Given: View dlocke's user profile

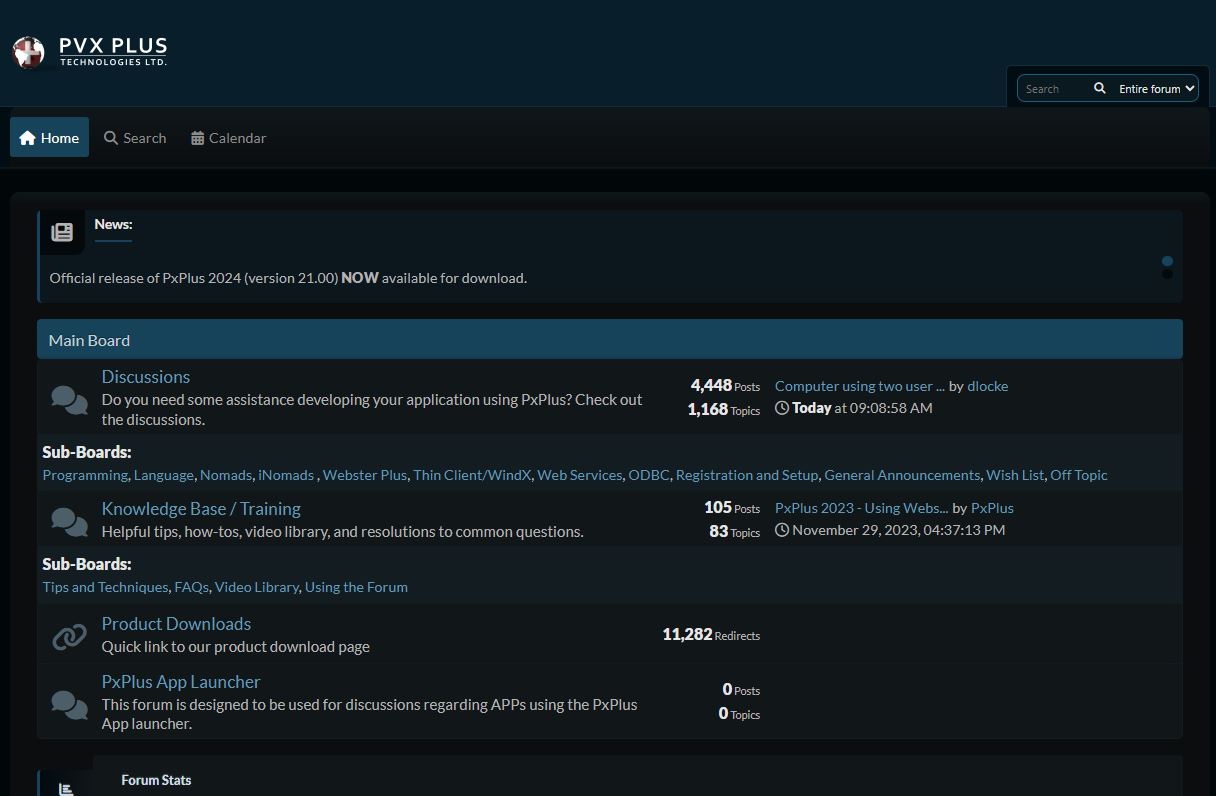Looking at the screenshot, I should tap(987, 386).
